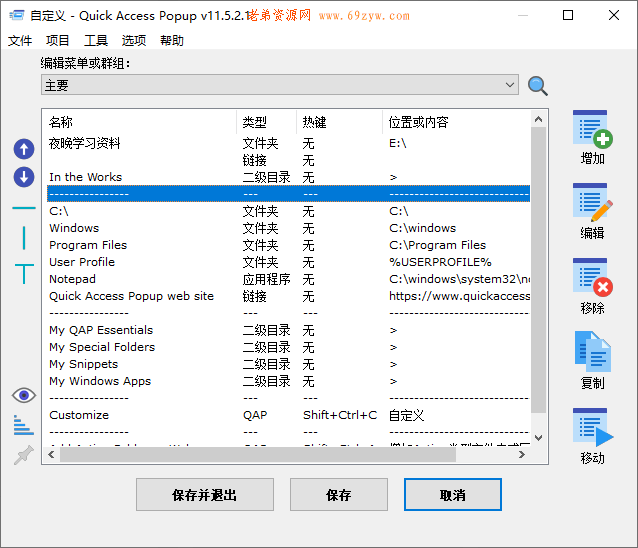This screenshot has width=638, height=548.
Task: Click the 保存并退出 button
Action: click(x=205, y=495)
